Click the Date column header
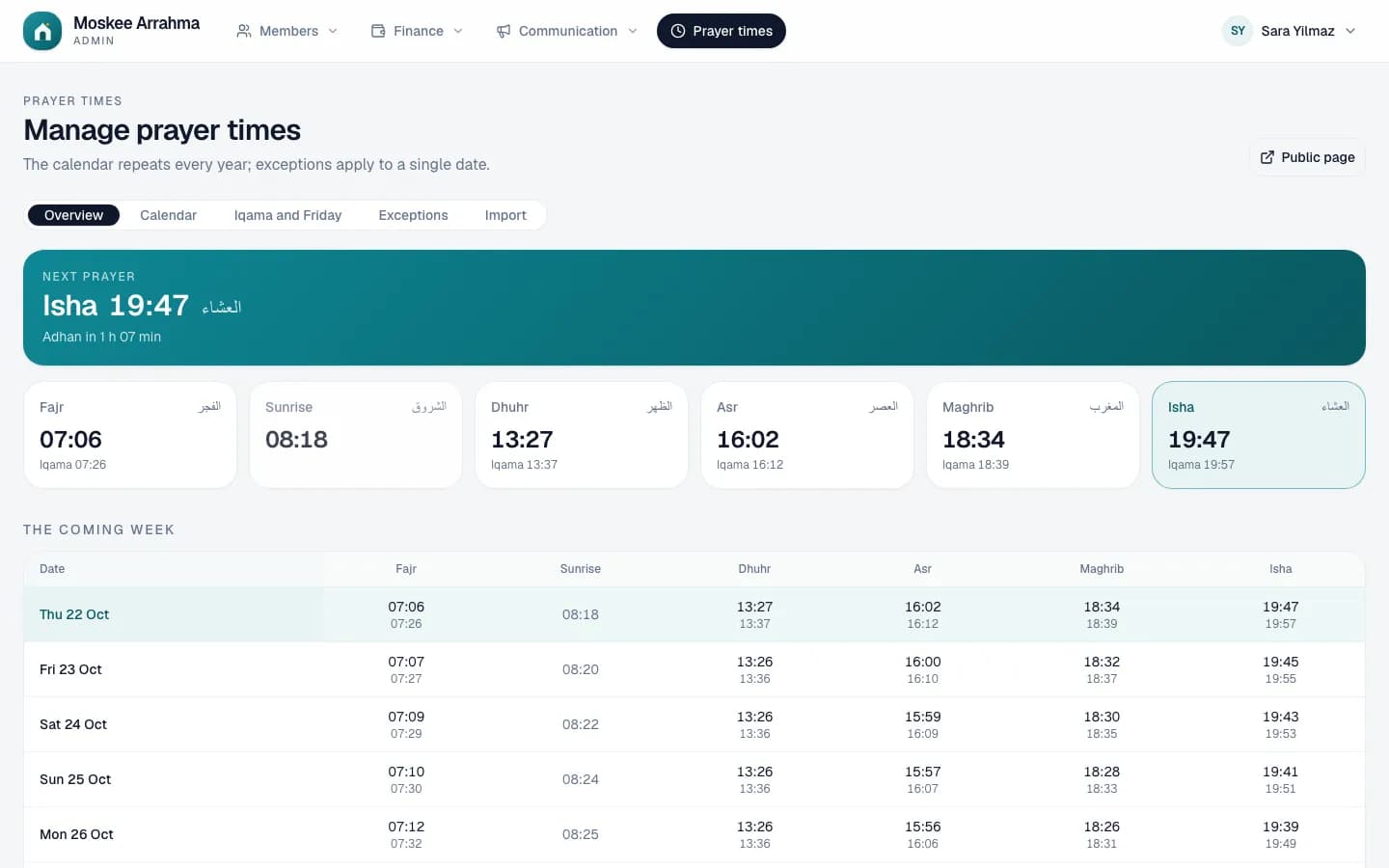 52,569
